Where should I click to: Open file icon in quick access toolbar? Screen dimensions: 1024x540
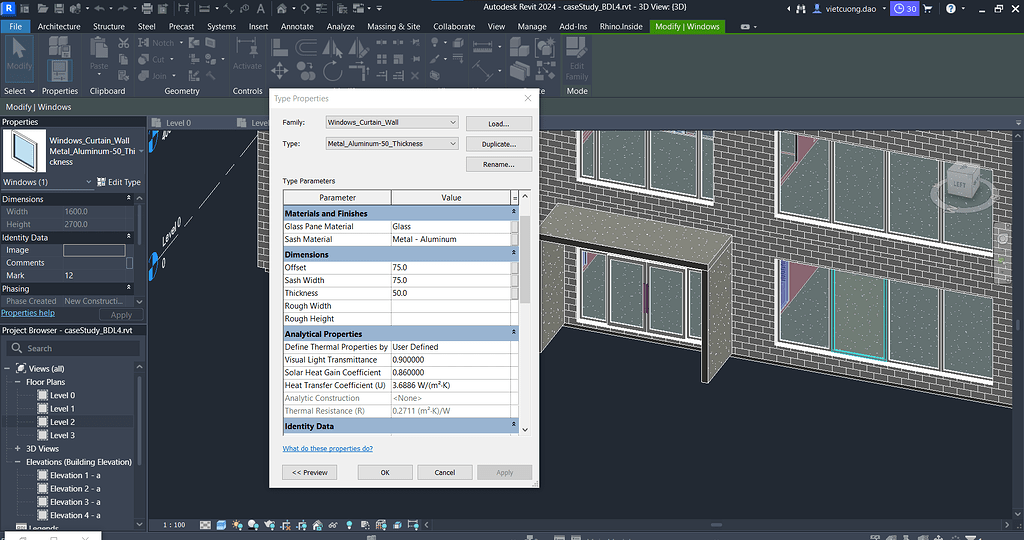[x=43, y=8]
